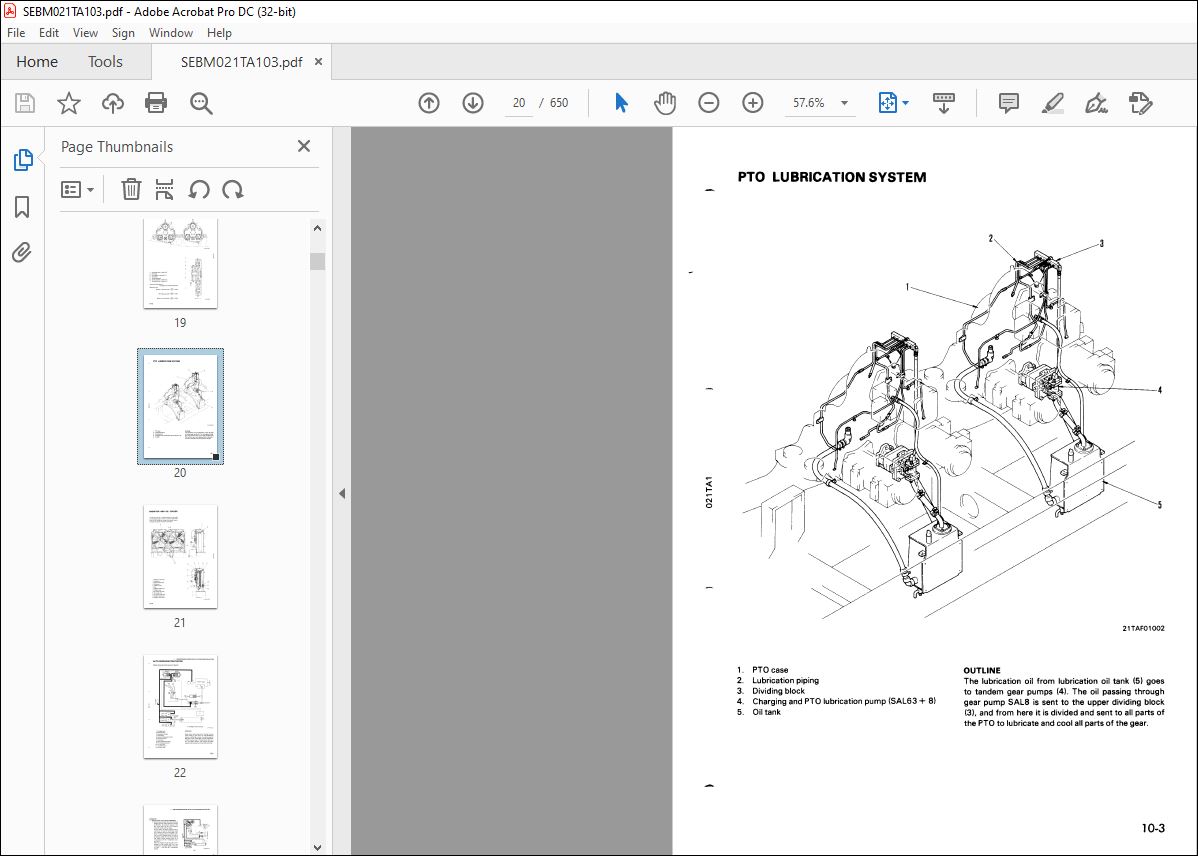1198x856 pixels.
Task: Open the thumbnail options dropdown menu
Action: (x=77, y=190)
